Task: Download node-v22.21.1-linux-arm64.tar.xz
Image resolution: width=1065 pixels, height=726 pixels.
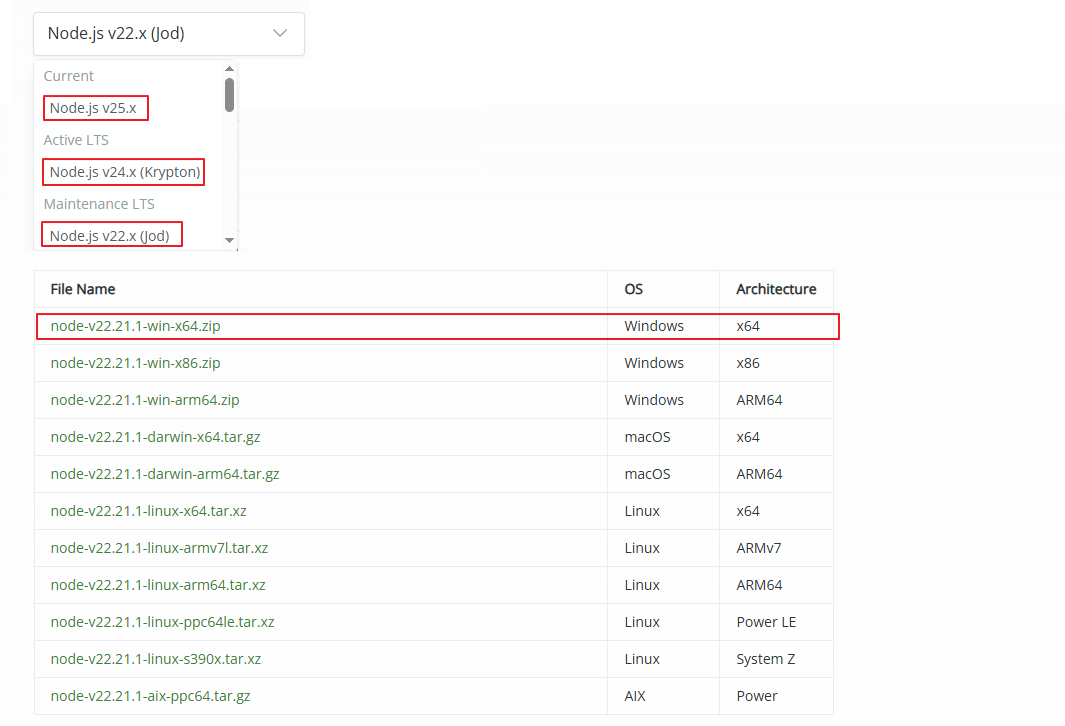Action: (158, 585)
